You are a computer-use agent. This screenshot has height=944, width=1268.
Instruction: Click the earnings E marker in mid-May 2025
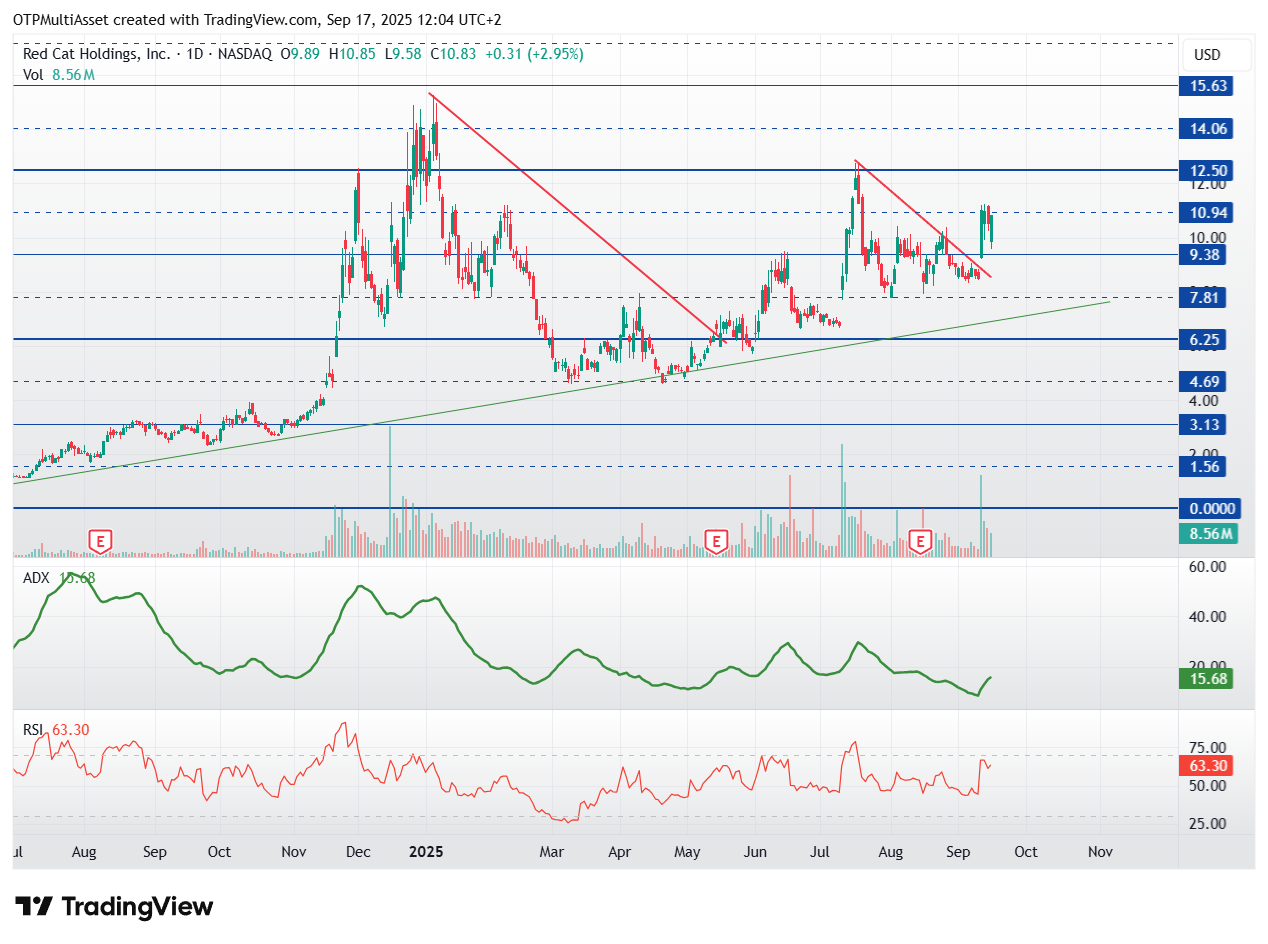pyautogui.click(x=715, y=541)
